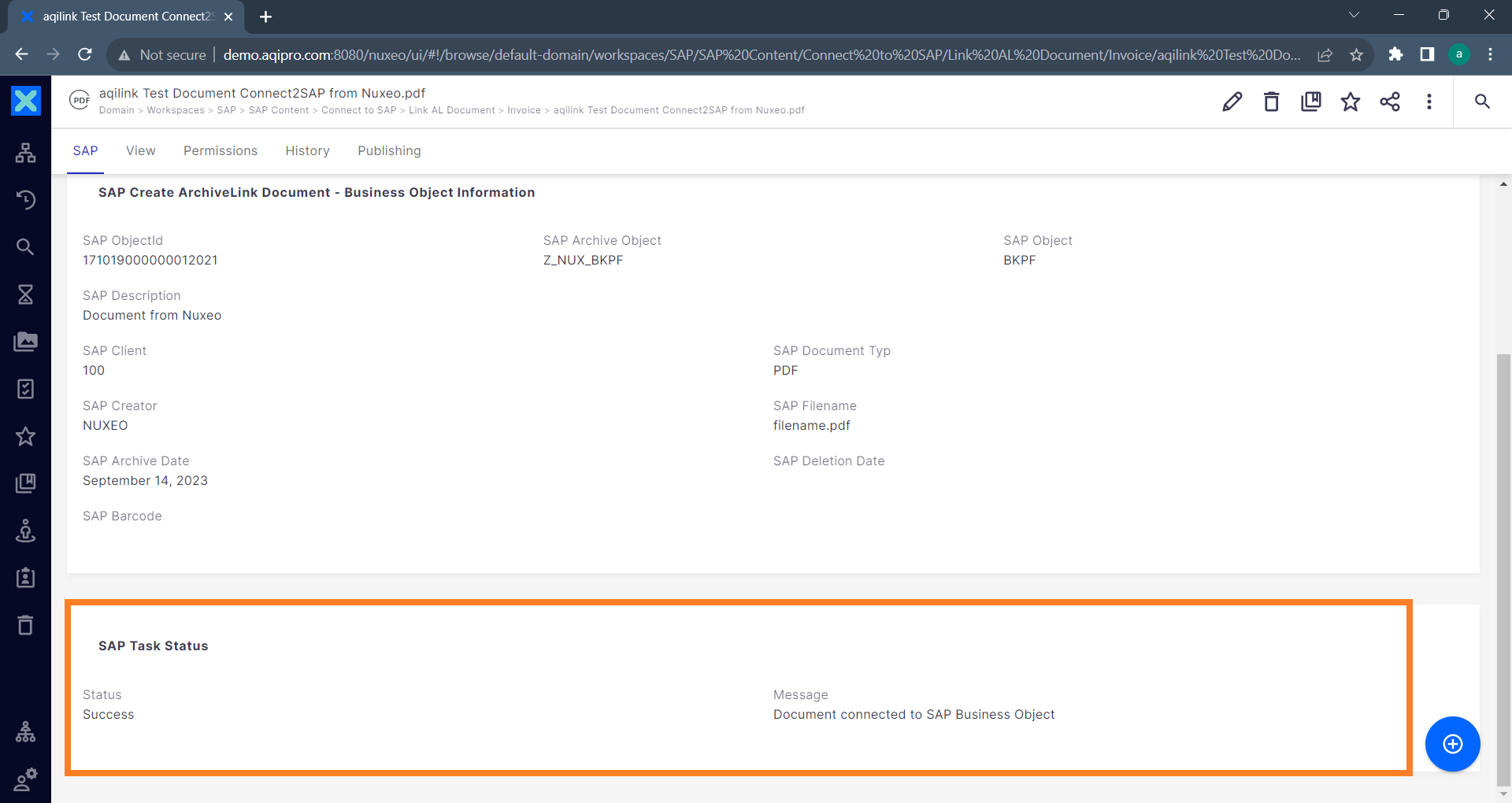The height and width of the screenshot is (803, 1512).
Task: Open Assets images sidebar icon
Action: 25,342
